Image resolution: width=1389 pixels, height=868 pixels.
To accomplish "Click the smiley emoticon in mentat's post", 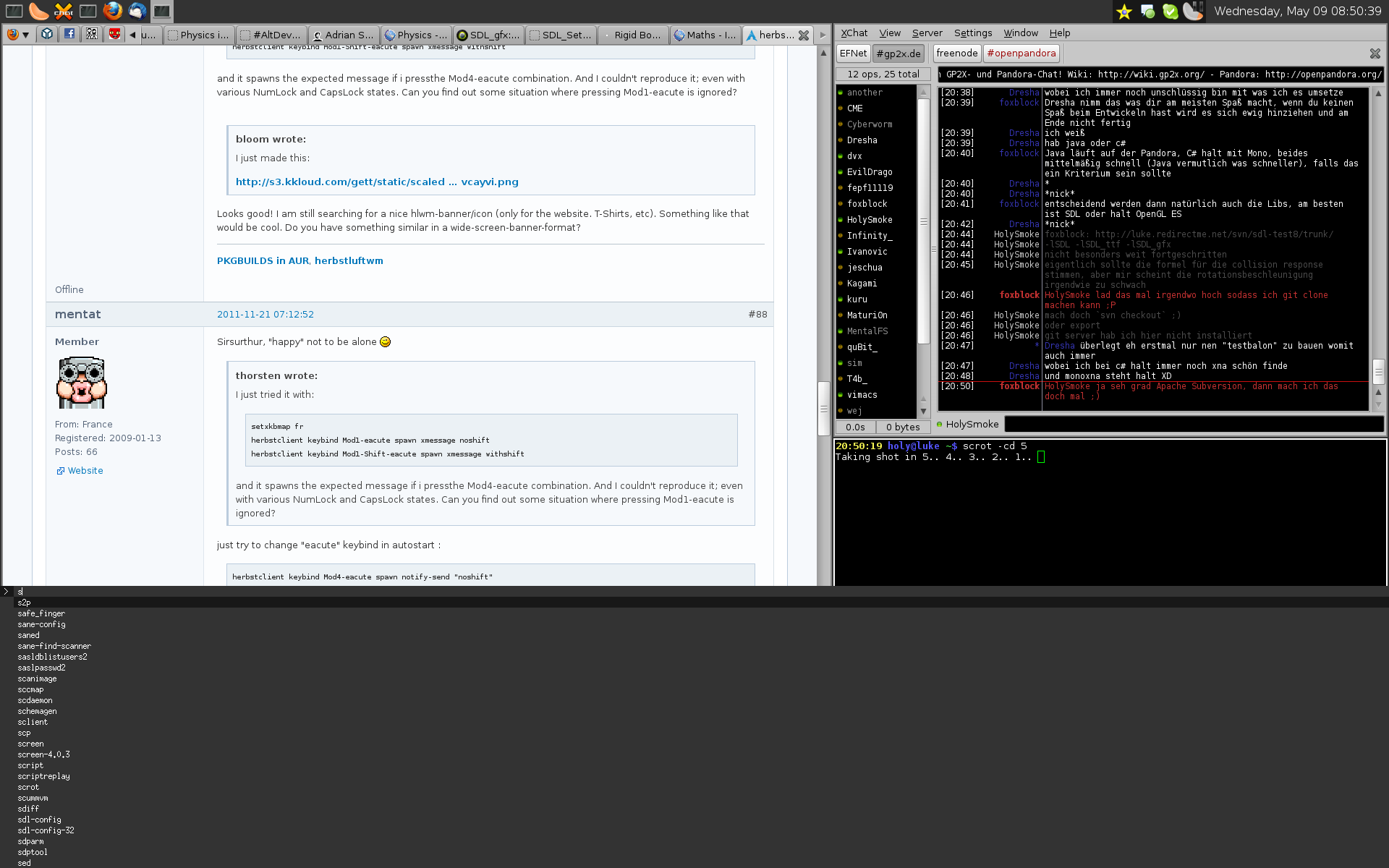I will pos(385,341).
